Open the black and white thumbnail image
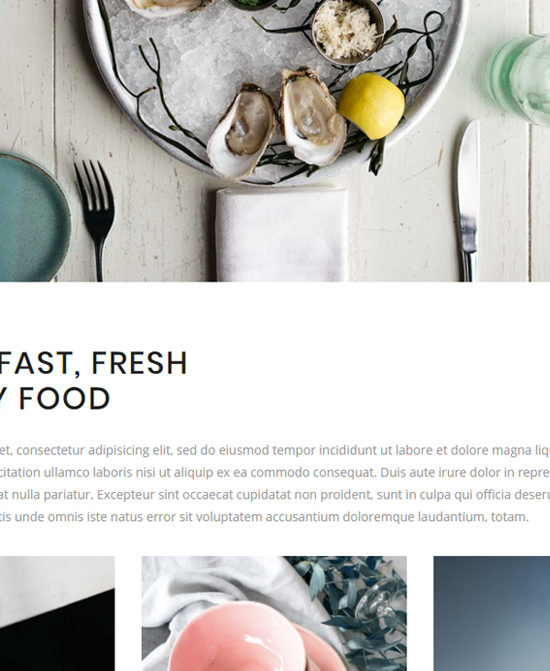 click(57, 613)
